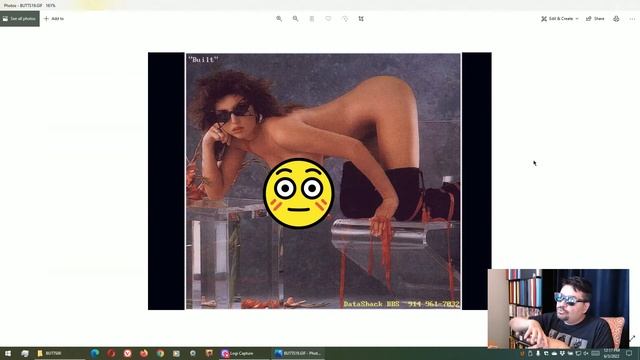Select the Photos app taskbar button
This screenshot has width=640, height=360.
[299, 353]
